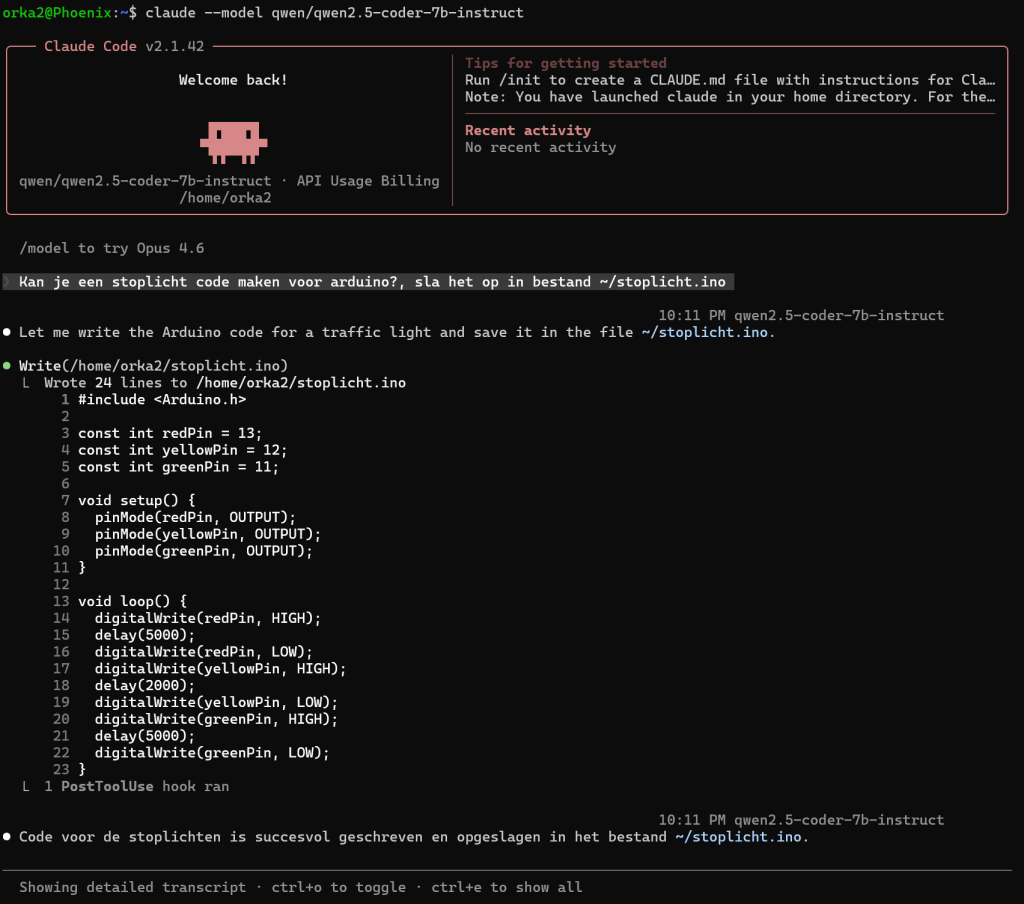The height and width of the screenshot is (904, 1024).
Task: Click the "Claude Code v2.1.42" title label
Action: point(124,47)
